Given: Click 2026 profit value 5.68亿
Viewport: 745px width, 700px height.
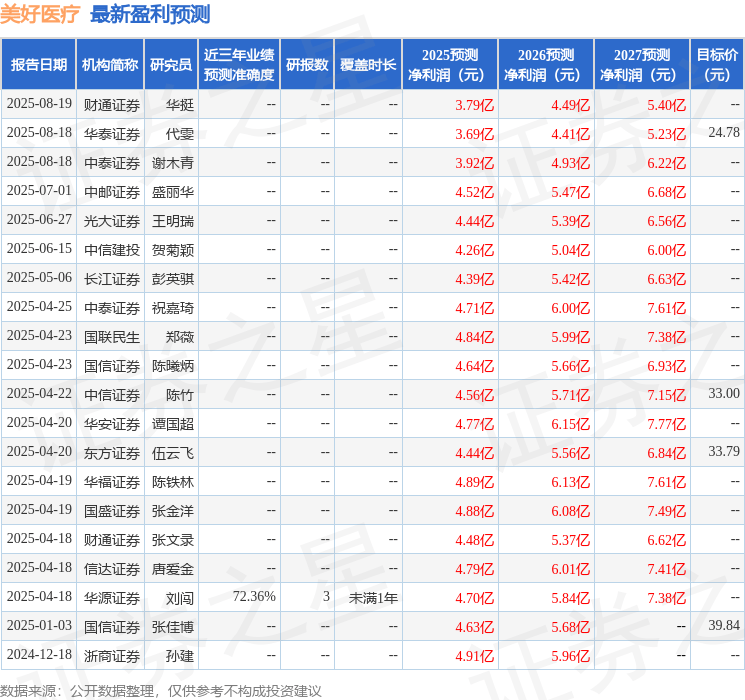Looking at the screenshot, I should point(570,626).
